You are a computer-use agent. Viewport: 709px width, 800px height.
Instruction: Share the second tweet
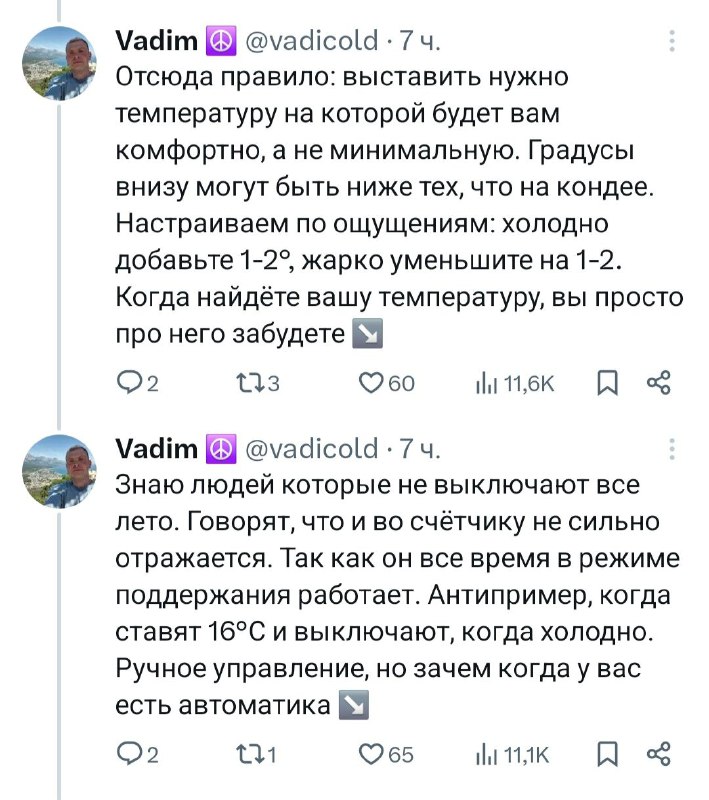pos(658,754)
